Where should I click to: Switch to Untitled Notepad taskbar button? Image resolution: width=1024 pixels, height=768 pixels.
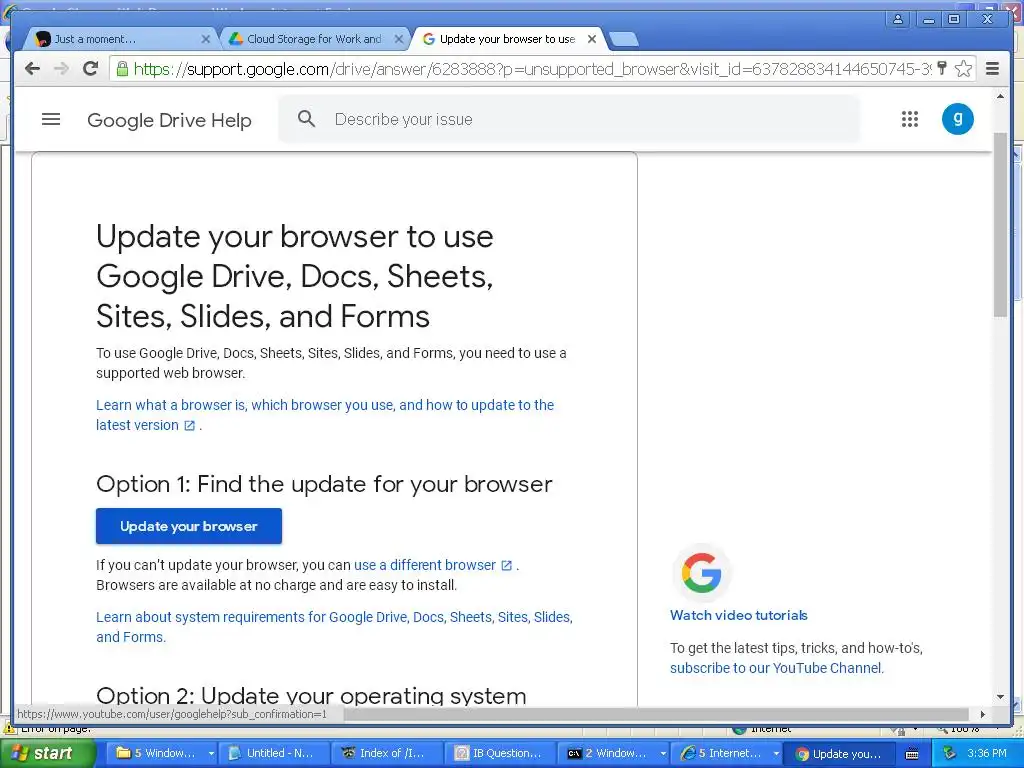tap(273, 753)
